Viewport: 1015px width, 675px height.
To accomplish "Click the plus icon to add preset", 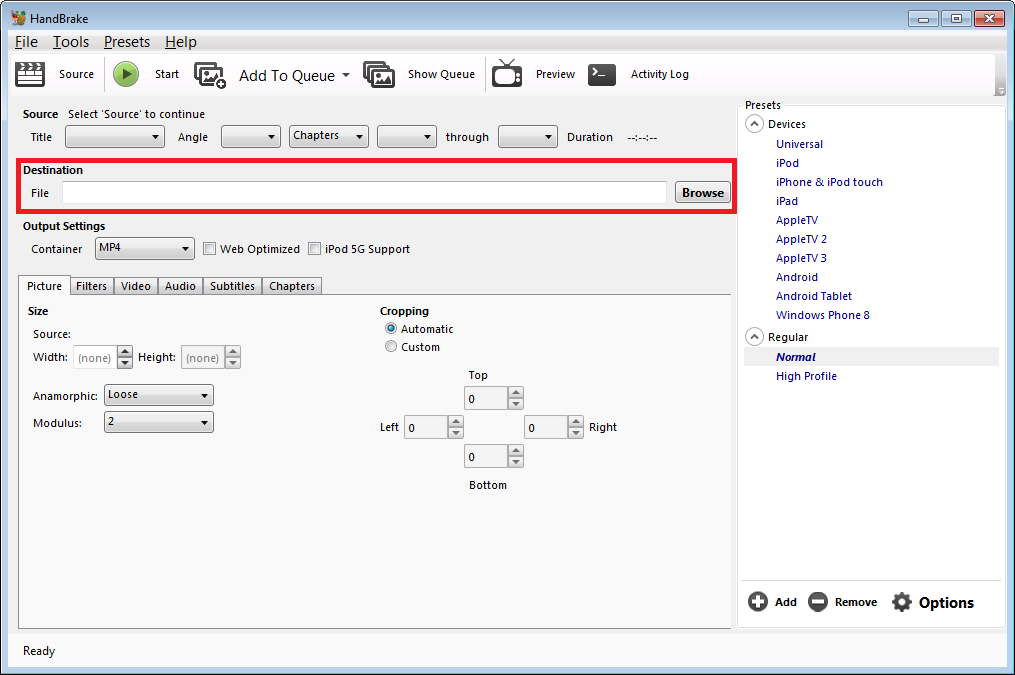I will 757,602.
